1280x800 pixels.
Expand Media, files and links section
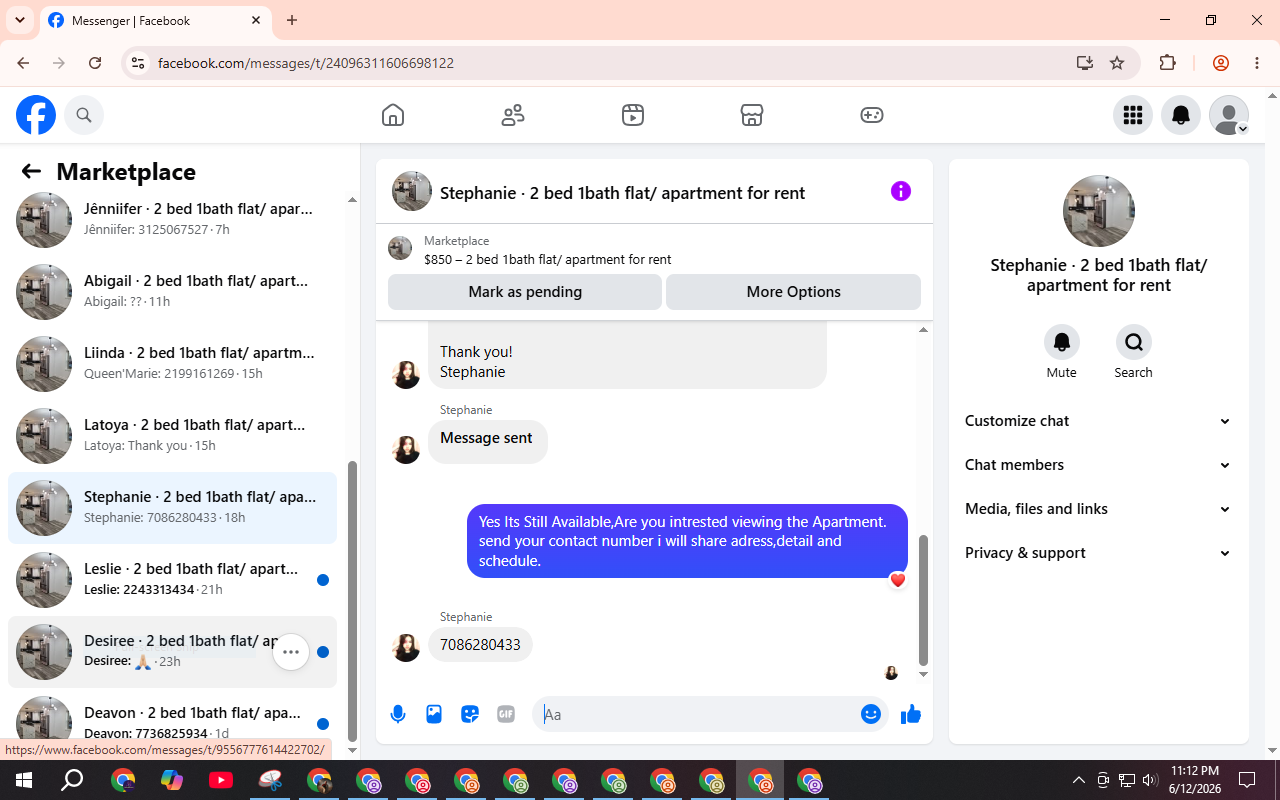pos(1098,509)
